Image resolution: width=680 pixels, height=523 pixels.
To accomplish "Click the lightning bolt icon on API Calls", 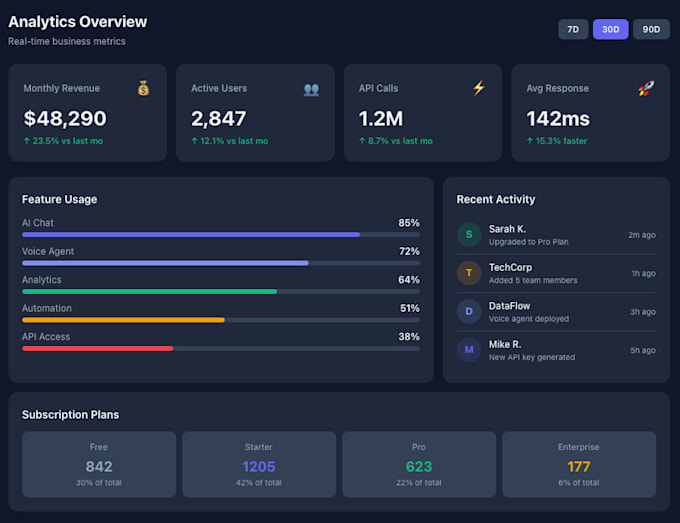I will pos(479,88).
